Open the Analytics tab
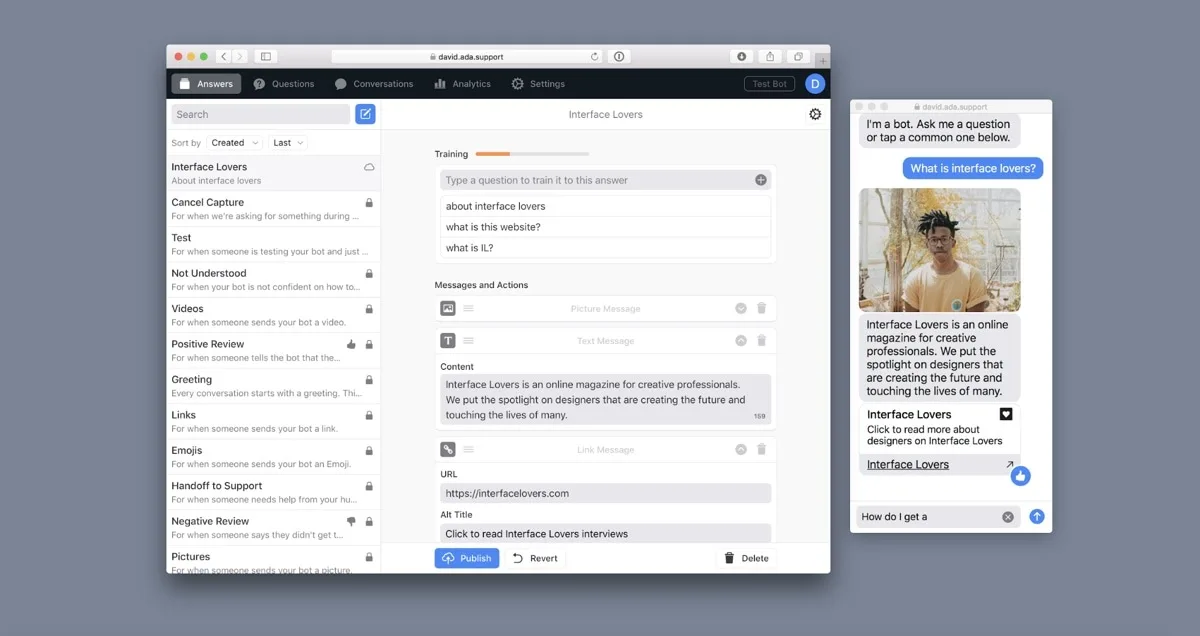 (463, 84)
